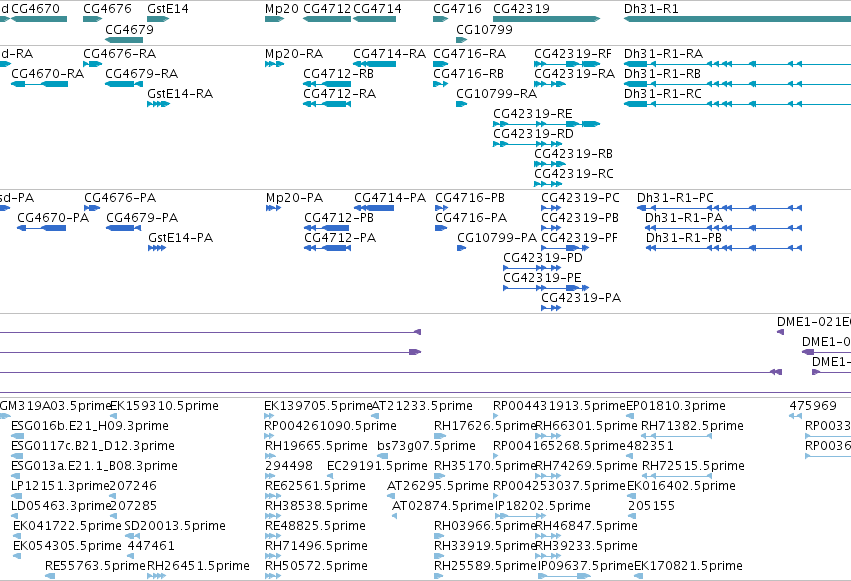The width and height of the screenshot is (851, 581).
Task: Click transcript label Dh31-R1-RA
Action: [663, 54]
